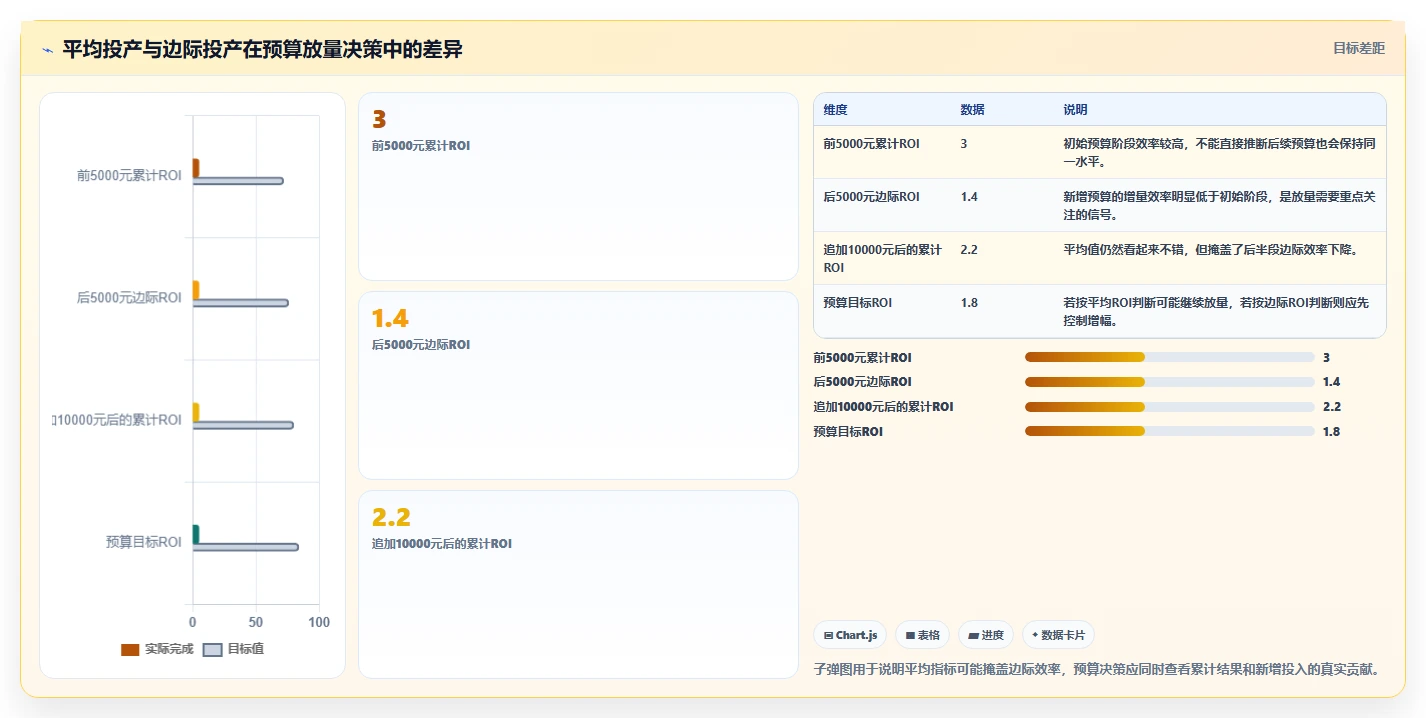
Task: Click the footer note starting with 子弹图用于说明
Action: (1099, 668)
